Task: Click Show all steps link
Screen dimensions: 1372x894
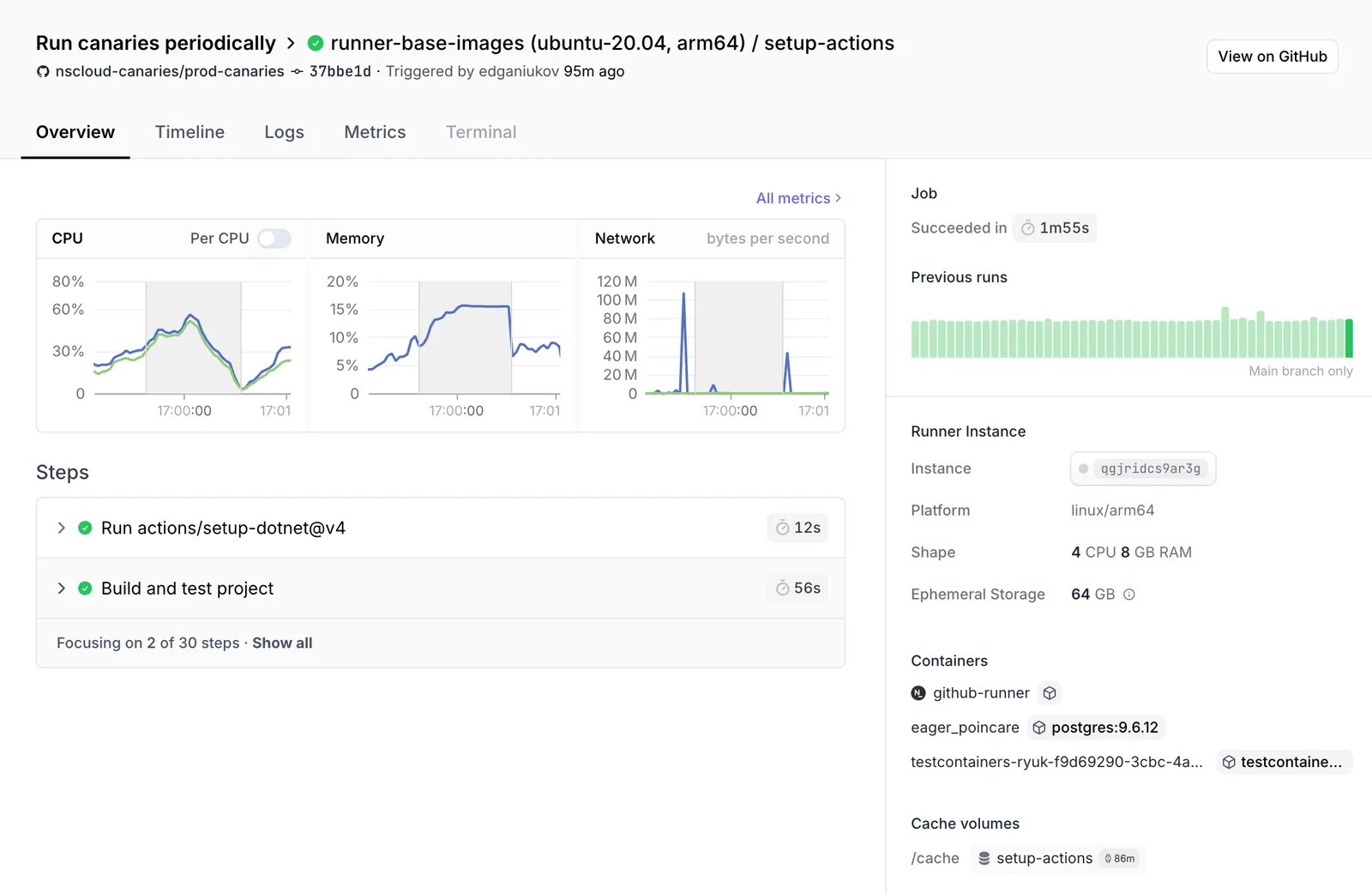Action: pos(282,643)
